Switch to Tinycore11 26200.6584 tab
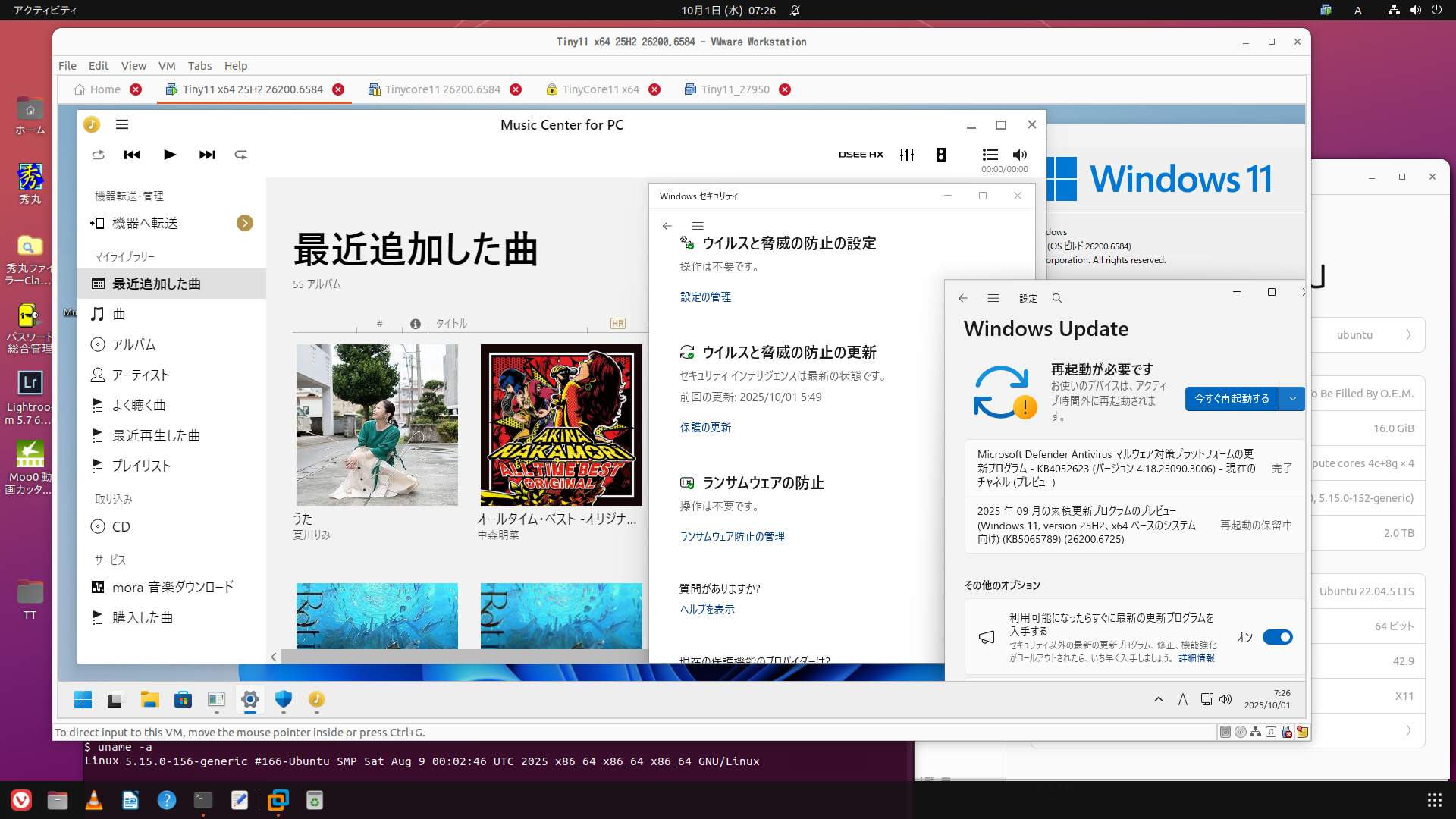 point(442,89)
